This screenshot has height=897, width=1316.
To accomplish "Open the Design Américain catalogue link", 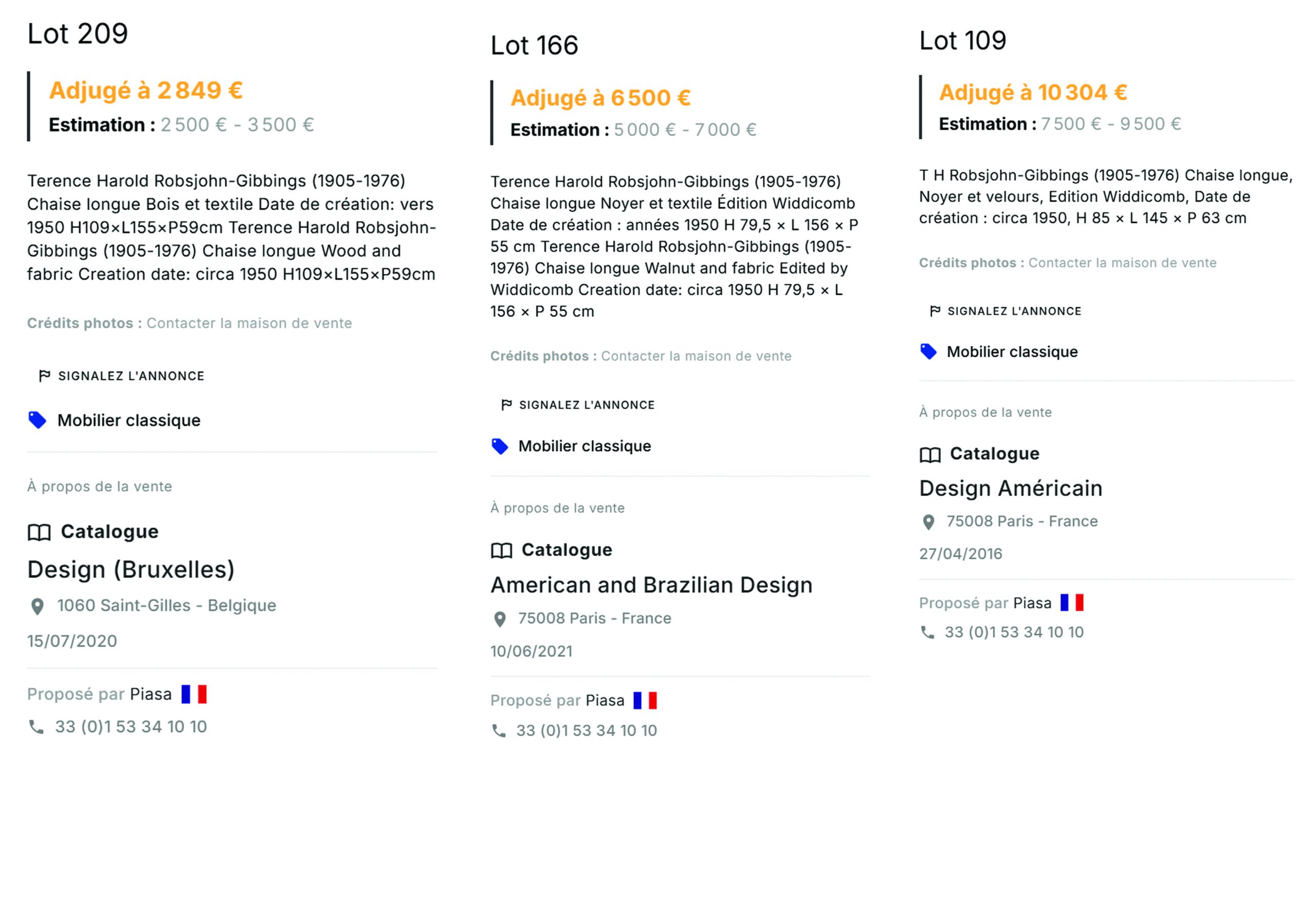I will click(x=1011, y=488).
